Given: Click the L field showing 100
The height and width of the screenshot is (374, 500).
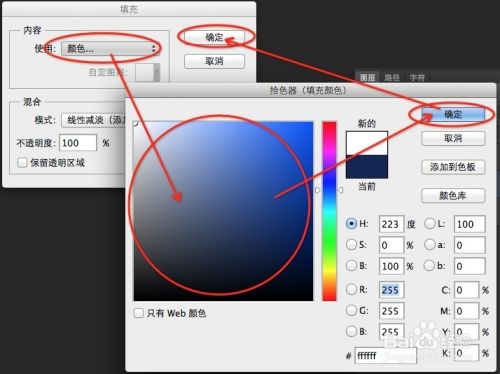Looking at the screenshot, I should point(470,224).
